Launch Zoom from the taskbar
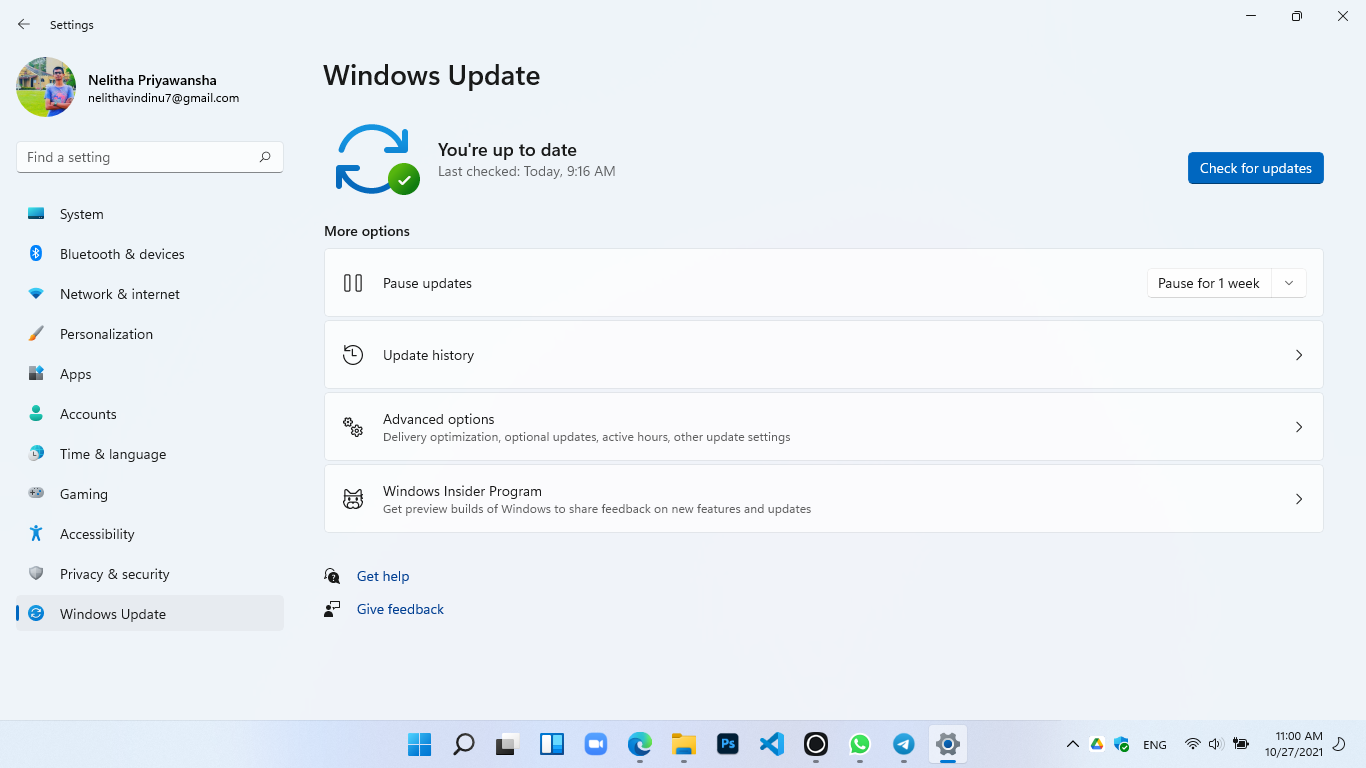Screen dimensions: 1366x768 tap(596, 744)
